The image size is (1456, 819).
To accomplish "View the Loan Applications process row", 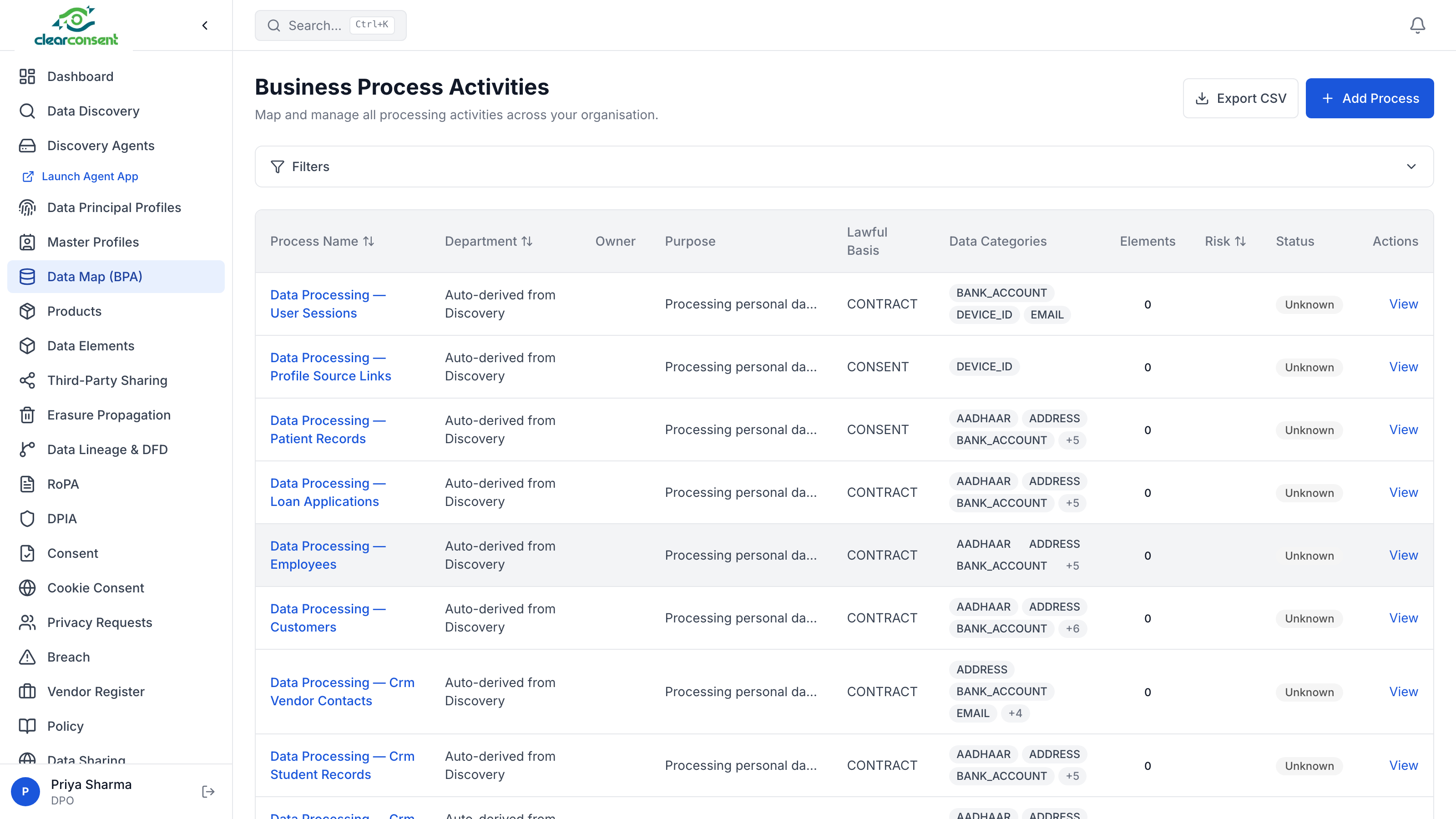I will coord(1403,492).
